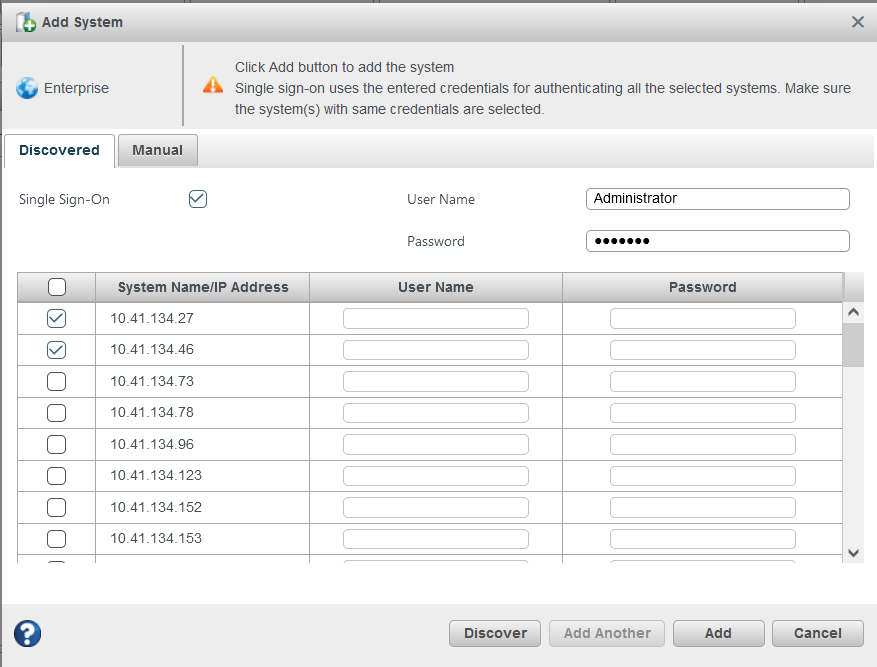Click the User Name field for 10.41.134.78
Image resolution: width=877 pixels, height=667 pixels.
coord(435,413)
